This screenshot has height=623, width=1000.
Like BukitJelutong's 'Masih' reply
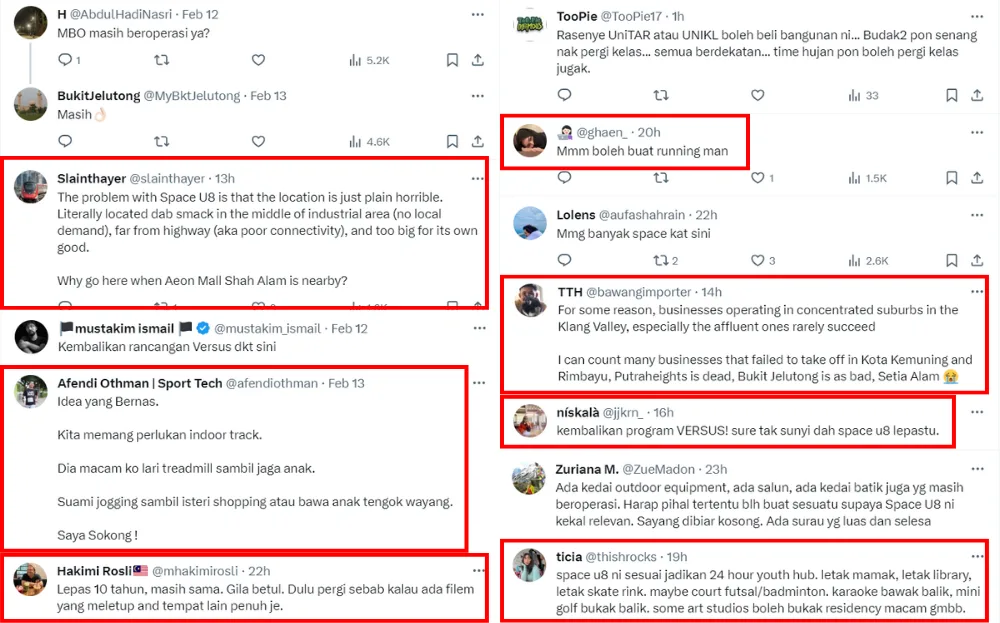pyautogui.click(x=258, y=142)
